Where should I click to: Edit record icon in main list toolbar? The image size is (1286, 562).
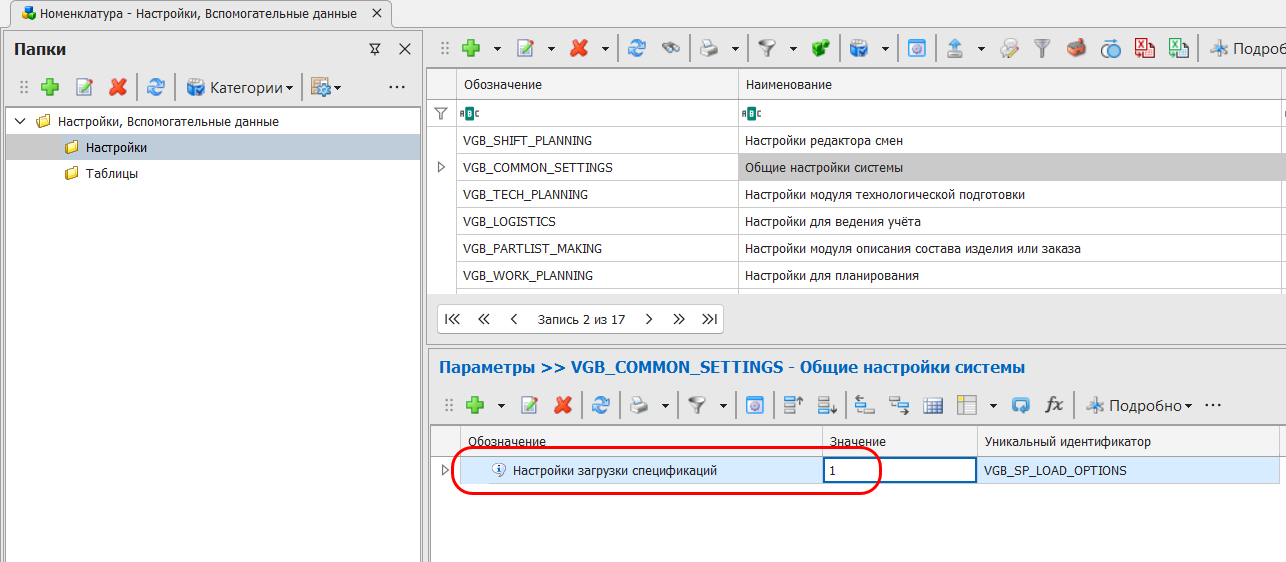pyautogui.click(x=526, y=48)
